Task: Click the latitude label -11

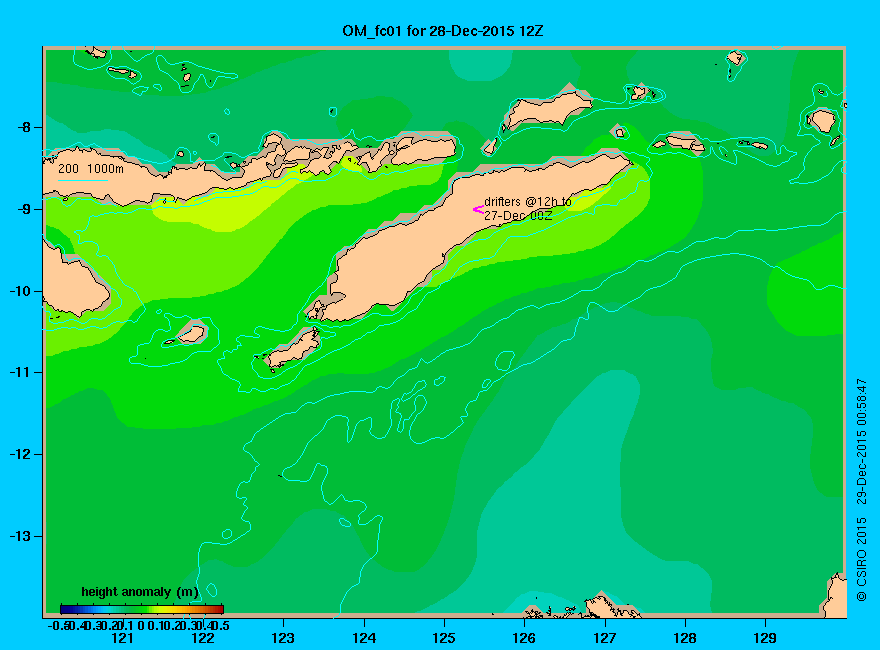Action: (21, 372)
